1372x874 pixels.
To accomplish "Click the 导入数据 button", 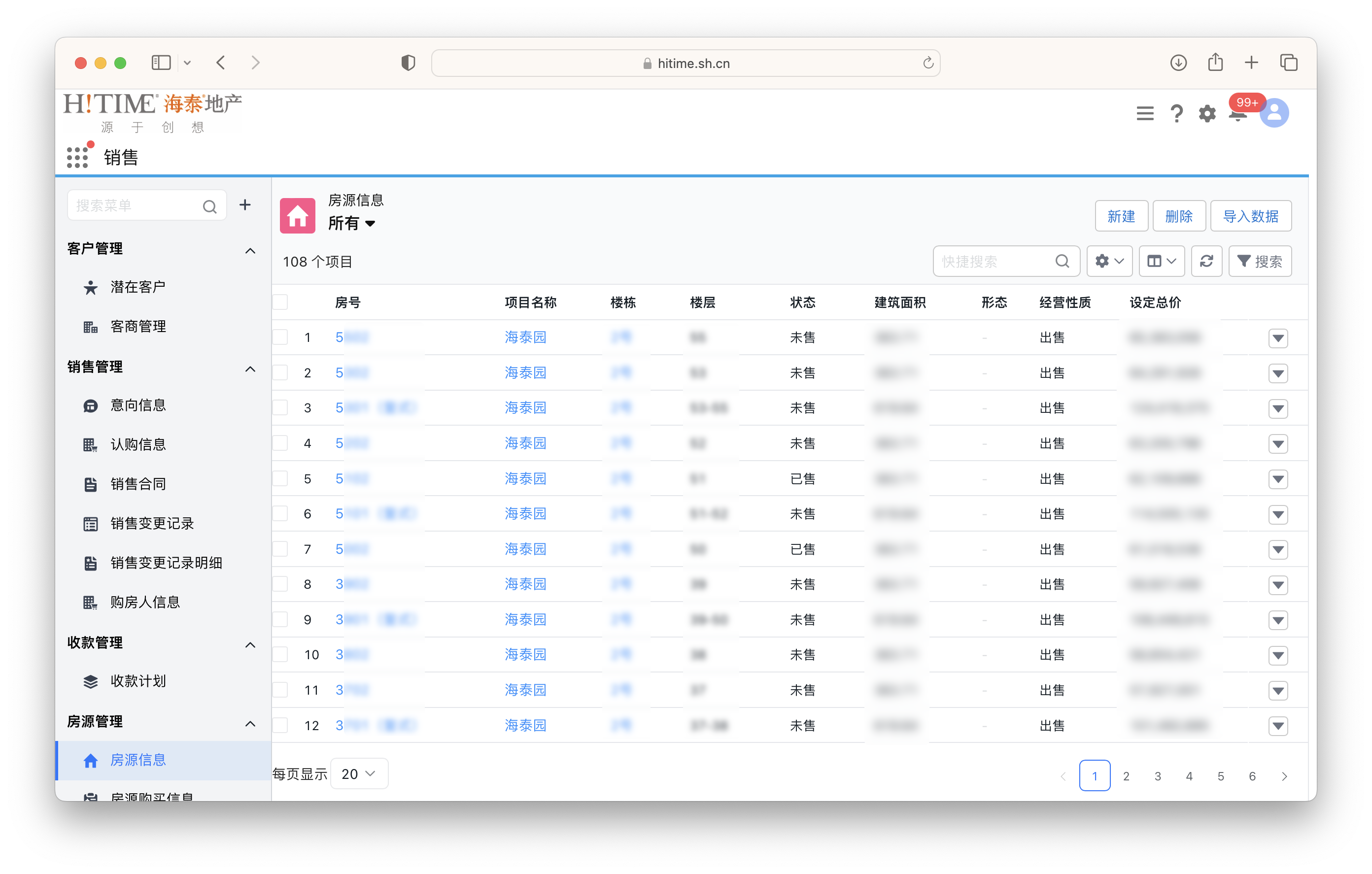I will pos(1251,216).
